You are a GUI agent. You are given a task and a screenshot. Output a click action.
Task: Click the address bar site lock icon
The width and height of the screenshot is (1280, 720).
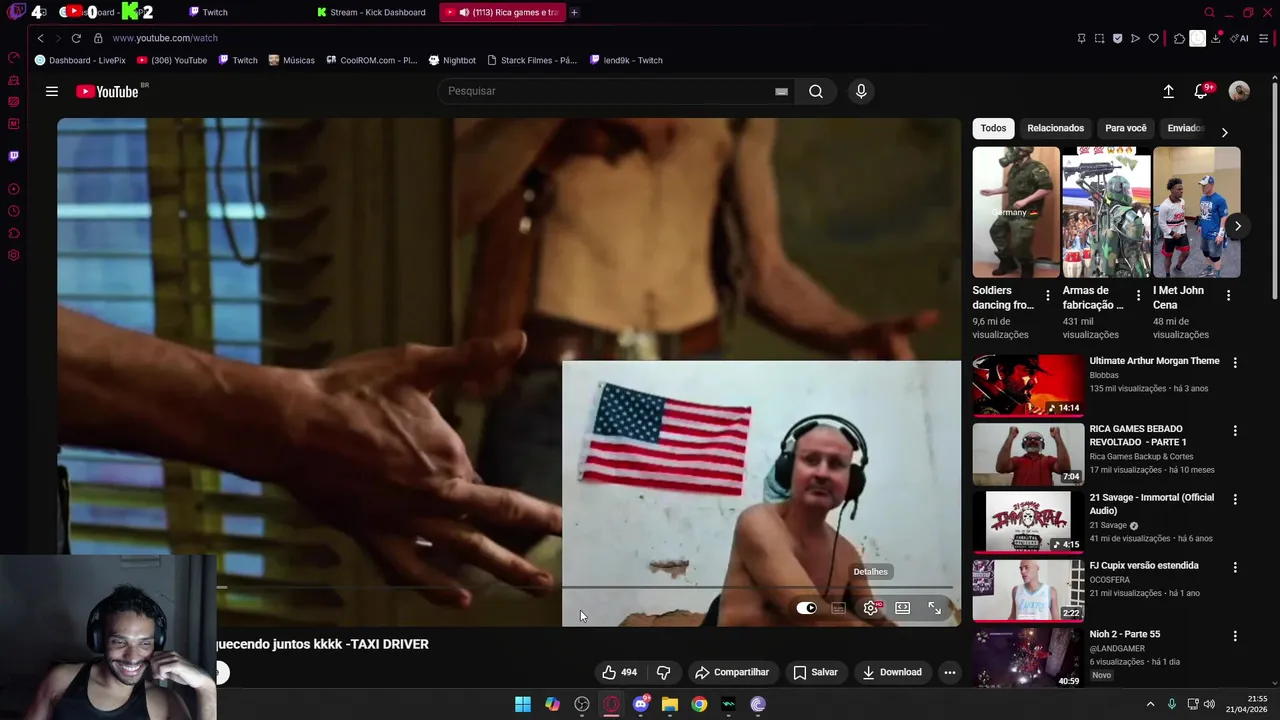(x=98, y=38)
